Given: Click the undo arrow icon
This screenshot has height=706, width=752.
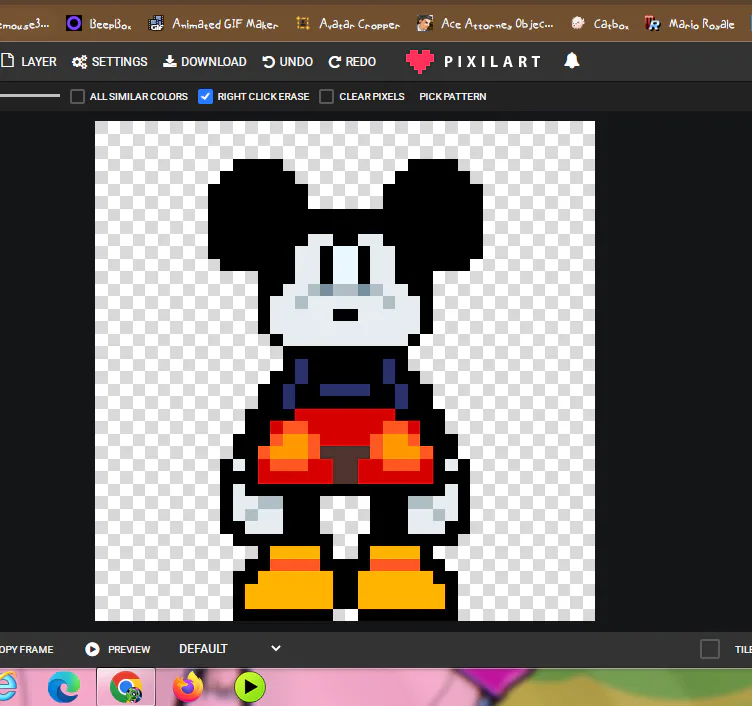Looking at the screenshot, I should click(269, 61).
